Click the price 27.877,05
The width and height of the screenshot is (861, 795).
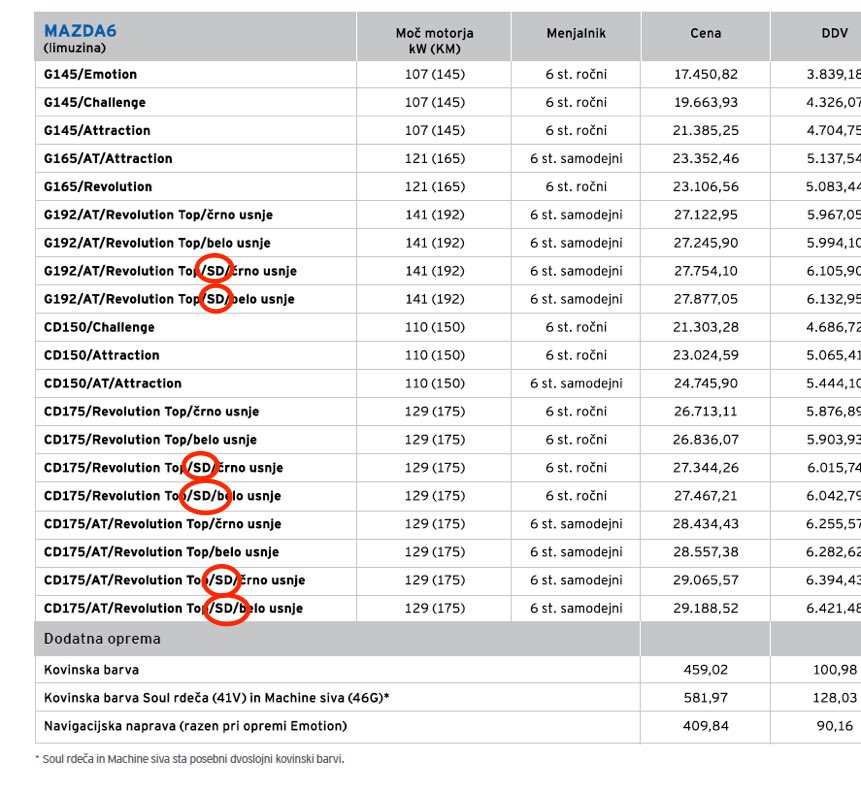point(706,299)
